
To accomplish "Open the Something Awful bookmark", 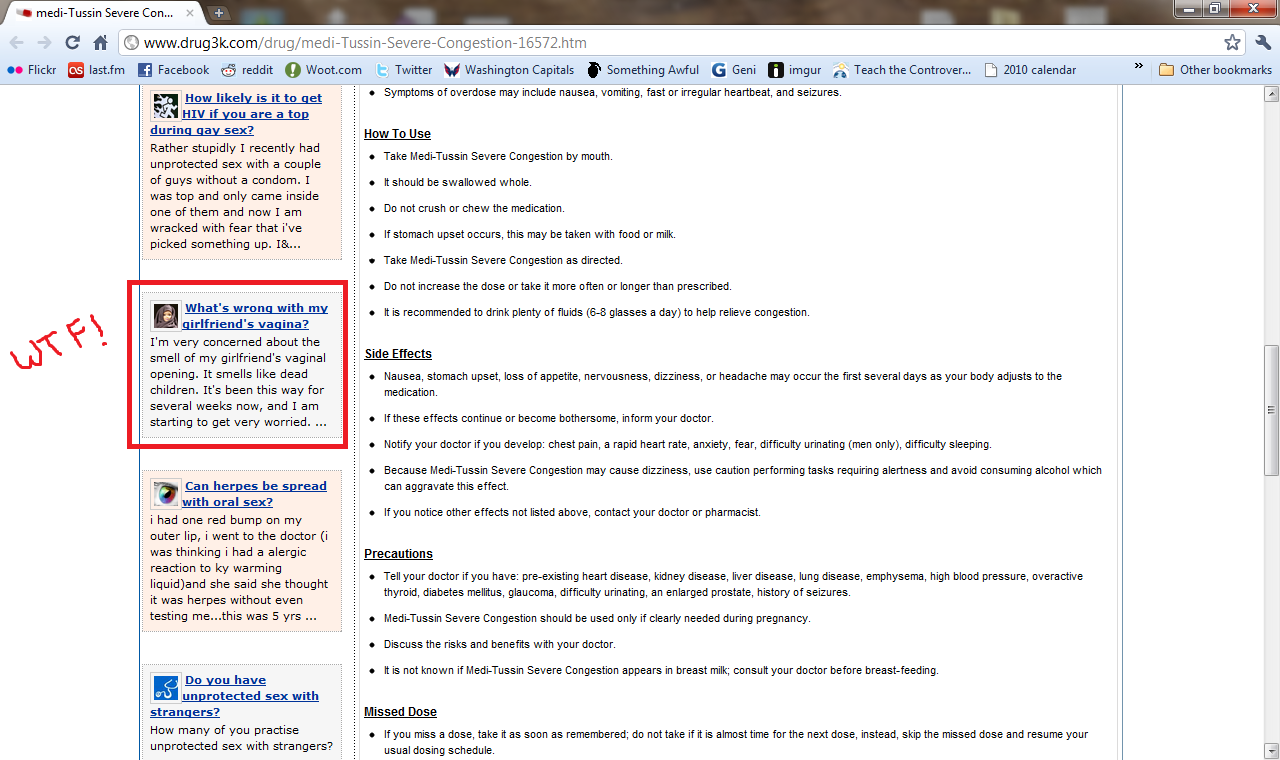I will 643,70.
